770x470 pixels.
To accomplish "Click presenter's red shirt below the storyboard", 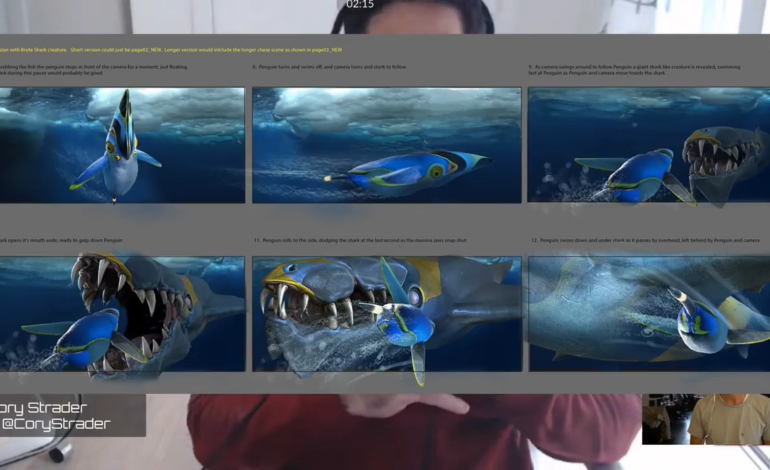I will pyautogui.click(x=400, y=430).
